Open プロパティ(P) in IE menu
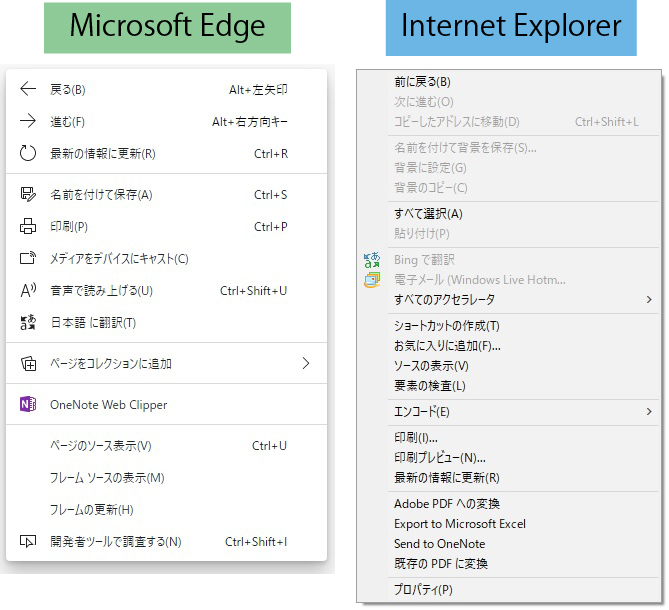The height and width of the screenshot is (610, 669). click(x=509, y=590)
